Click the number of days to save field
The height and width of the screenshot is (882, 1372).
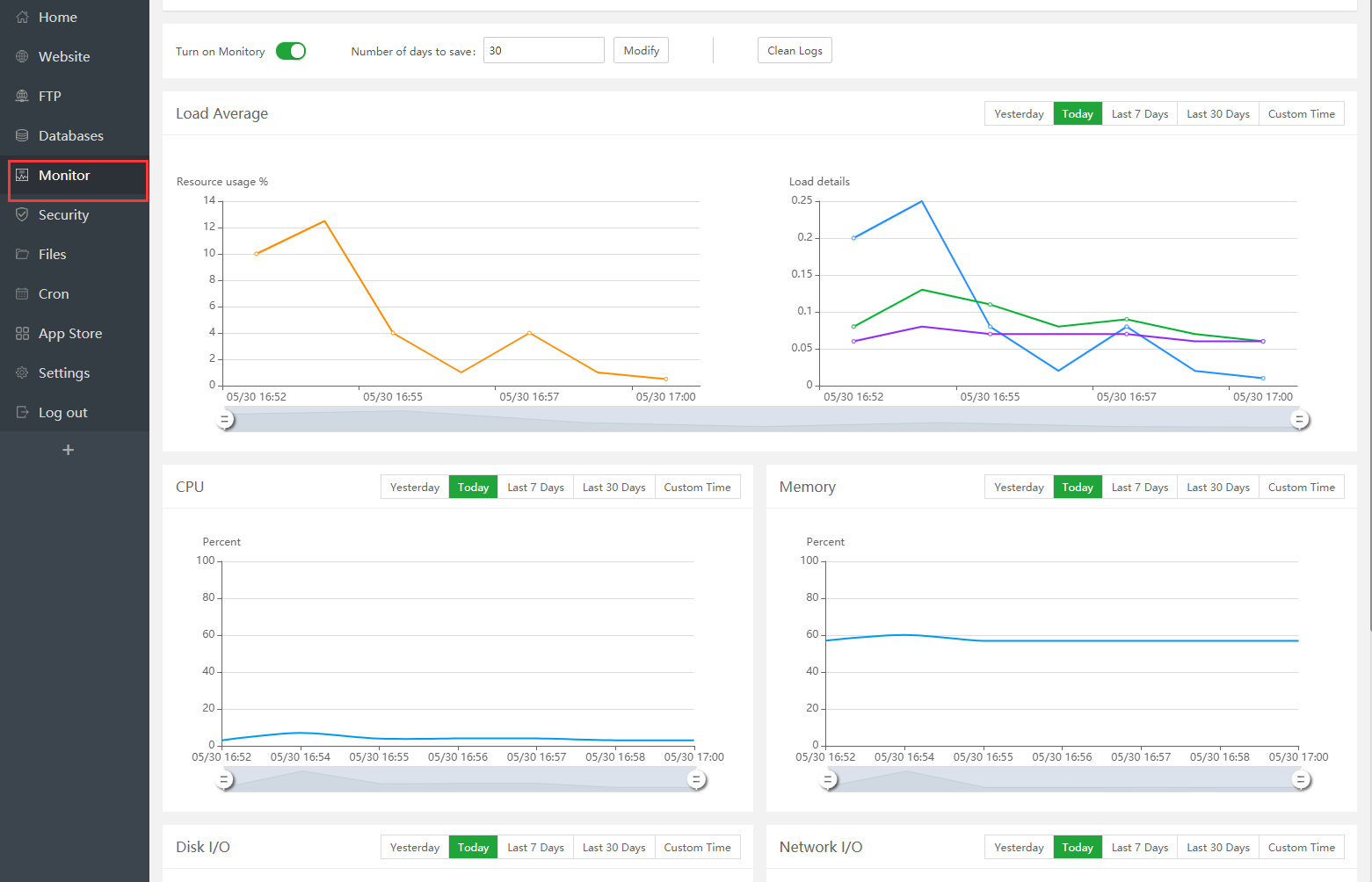point(543,51)
